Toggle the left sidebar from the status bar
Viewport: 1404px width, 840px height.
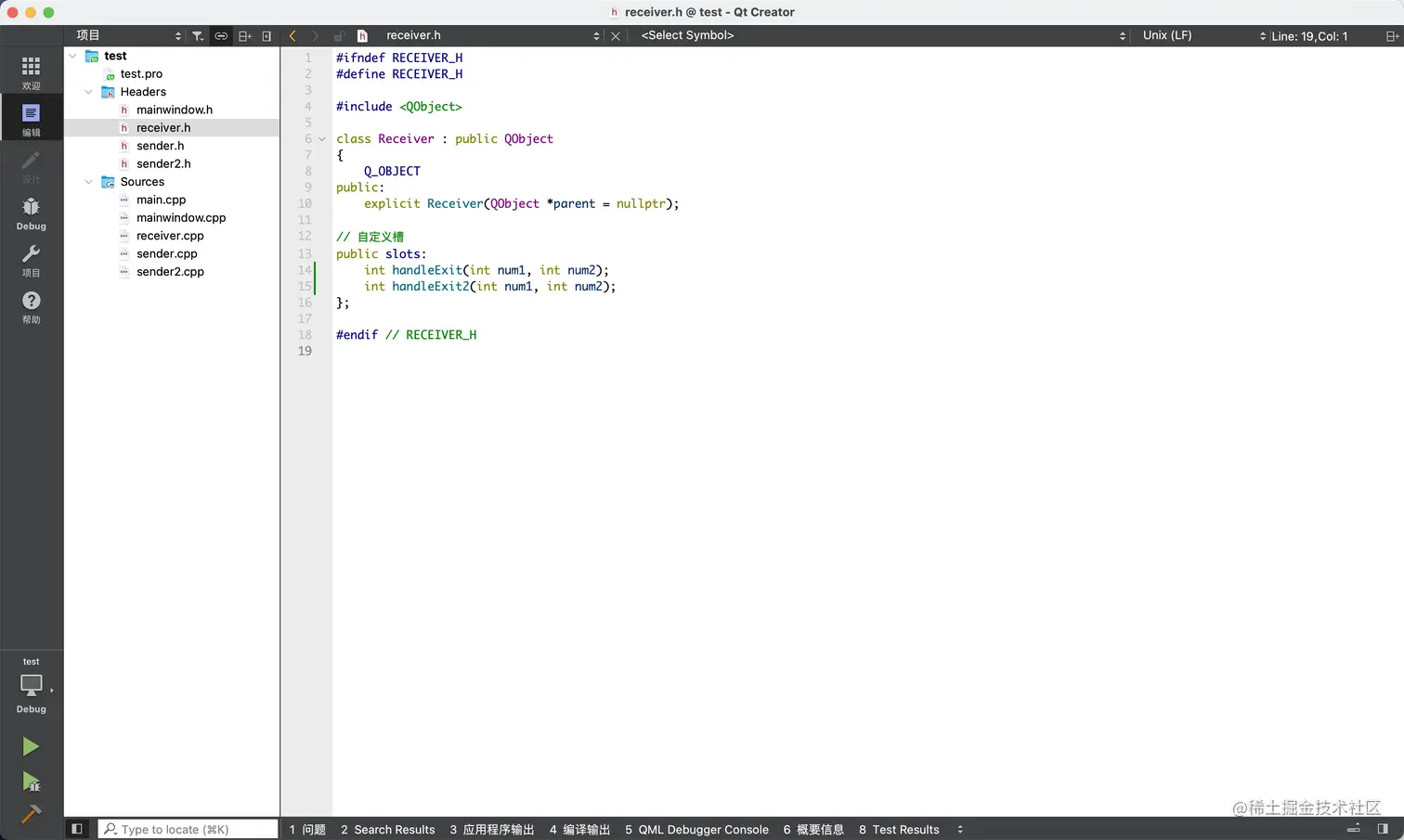tap(77, 829)
